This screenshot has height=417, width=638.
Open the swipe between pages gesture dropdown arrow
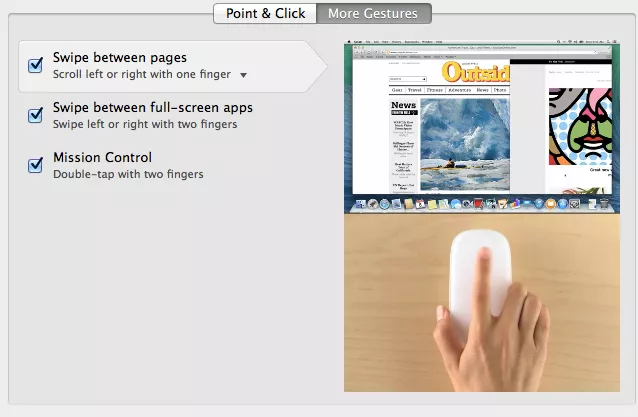[243, 75]
